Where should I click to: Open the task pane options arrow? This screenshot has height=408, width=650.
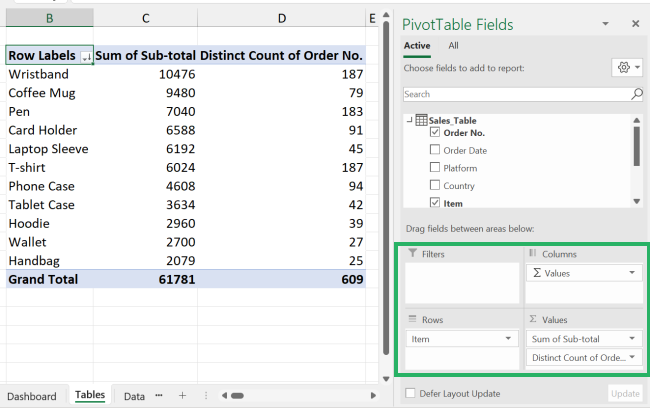click(604, 23)
